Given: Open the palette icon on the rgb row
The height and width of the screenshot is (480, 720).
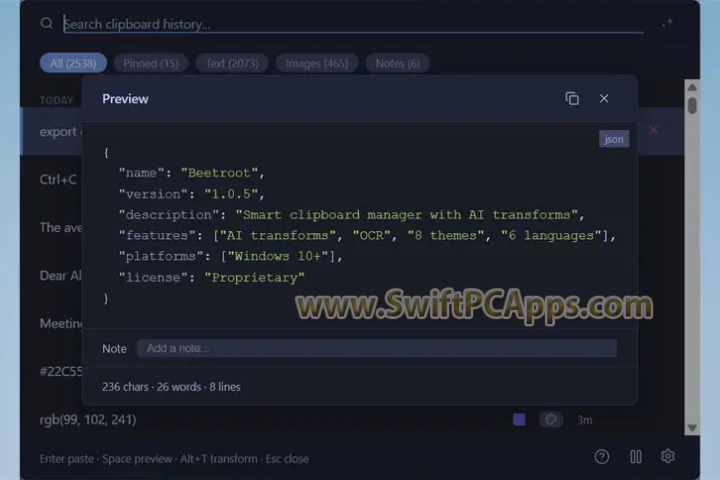Looking at the screenshot, I should (551, 419).
